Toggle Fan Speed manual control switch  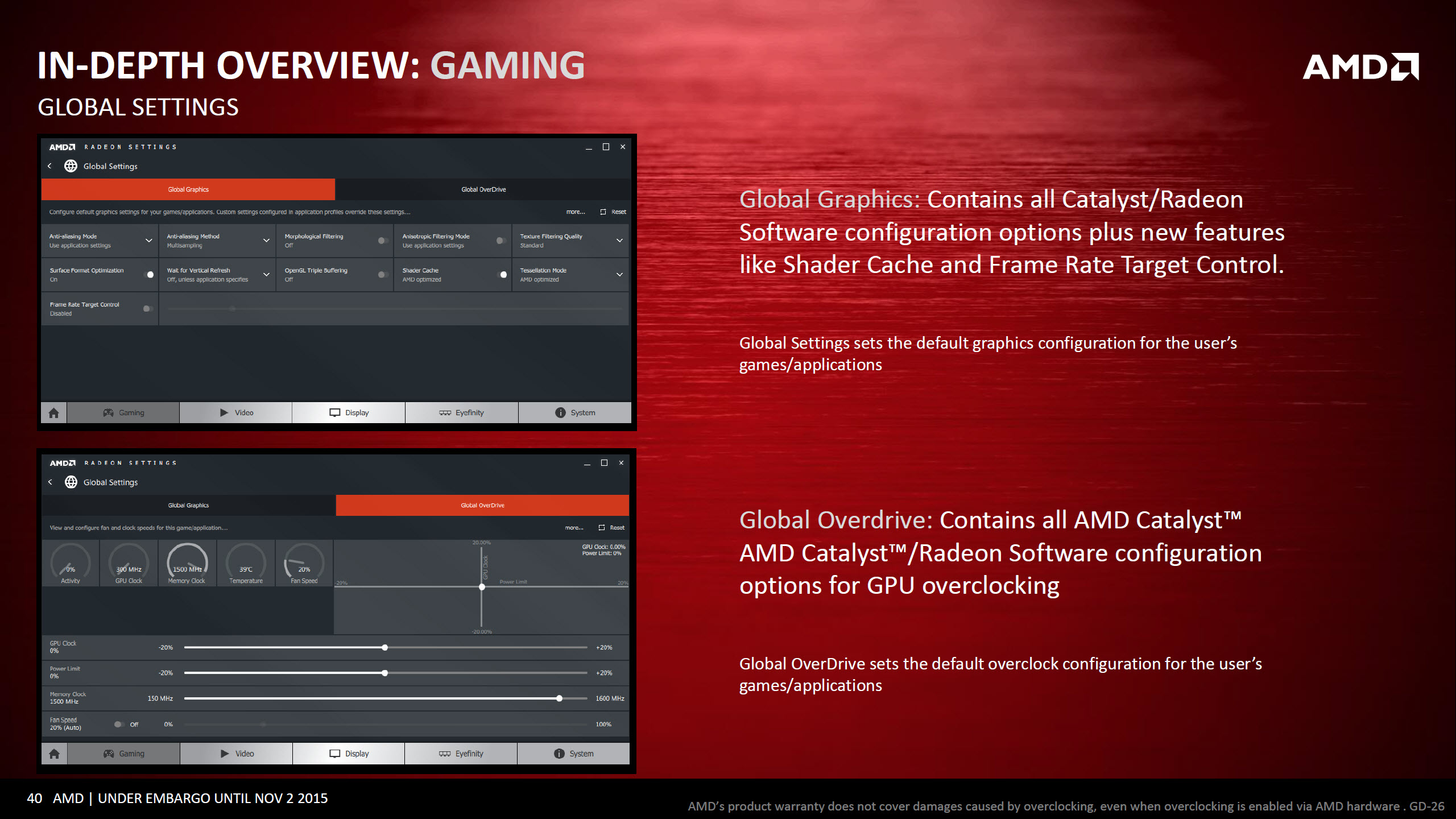(x=119, y=725)
